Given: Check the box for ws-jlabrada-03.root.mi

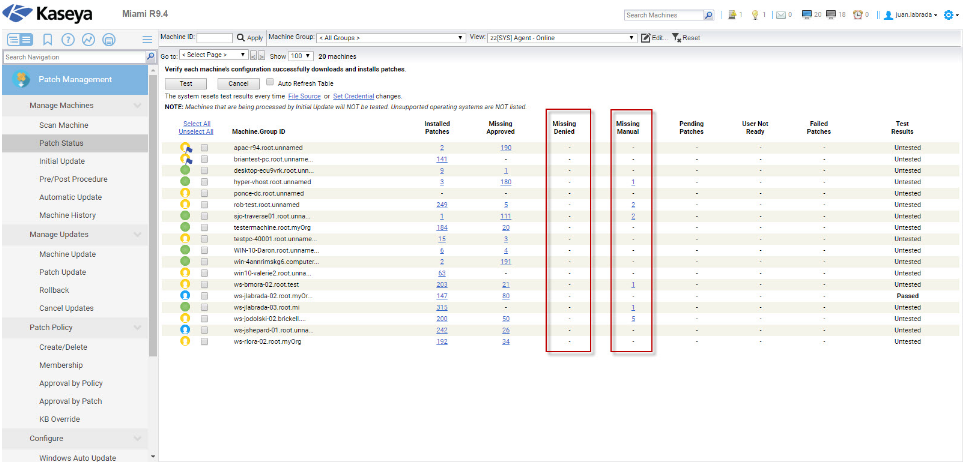Looking at the screenshot, I should pyautogui.click(x=205, y=307).
